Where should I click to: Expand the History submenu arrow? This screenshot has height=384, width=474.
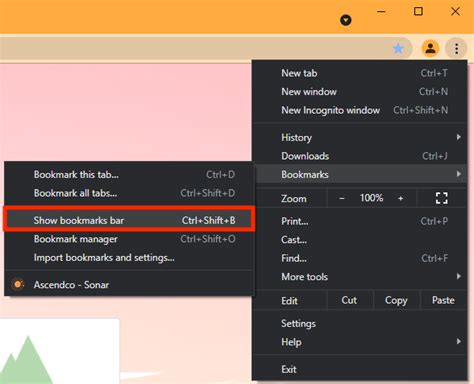[x=459, y=137]
